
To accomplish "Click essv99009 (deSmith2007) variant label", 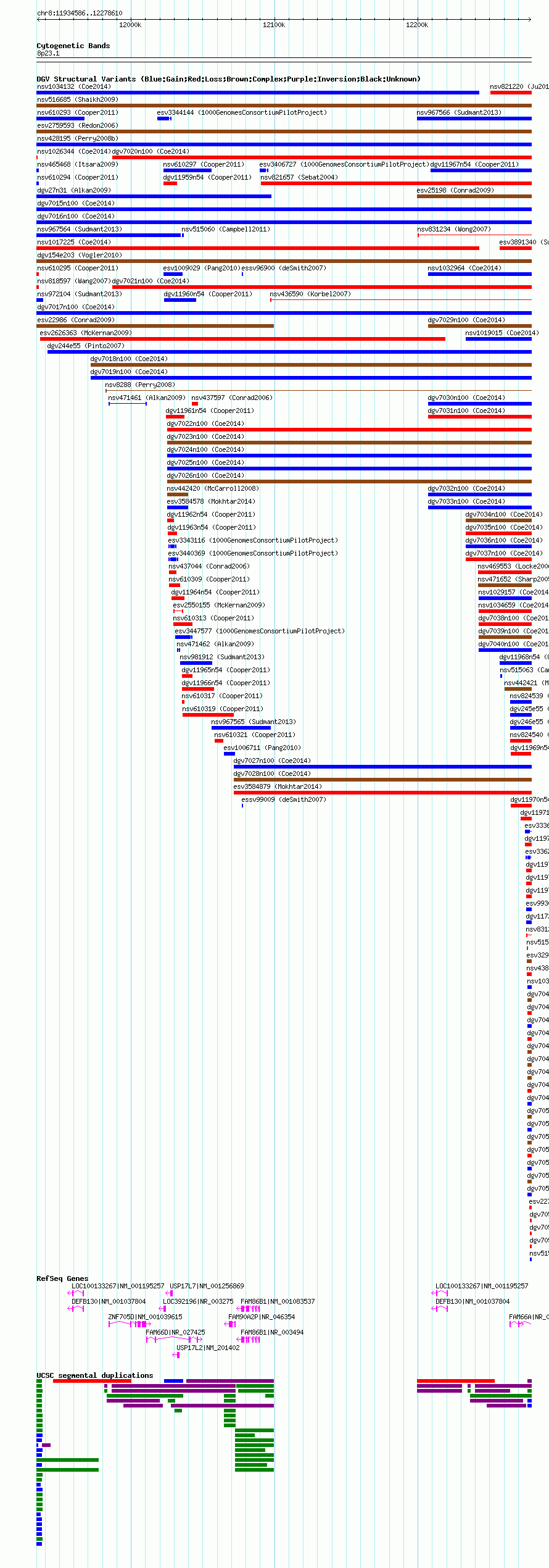I will pos(284,799).
